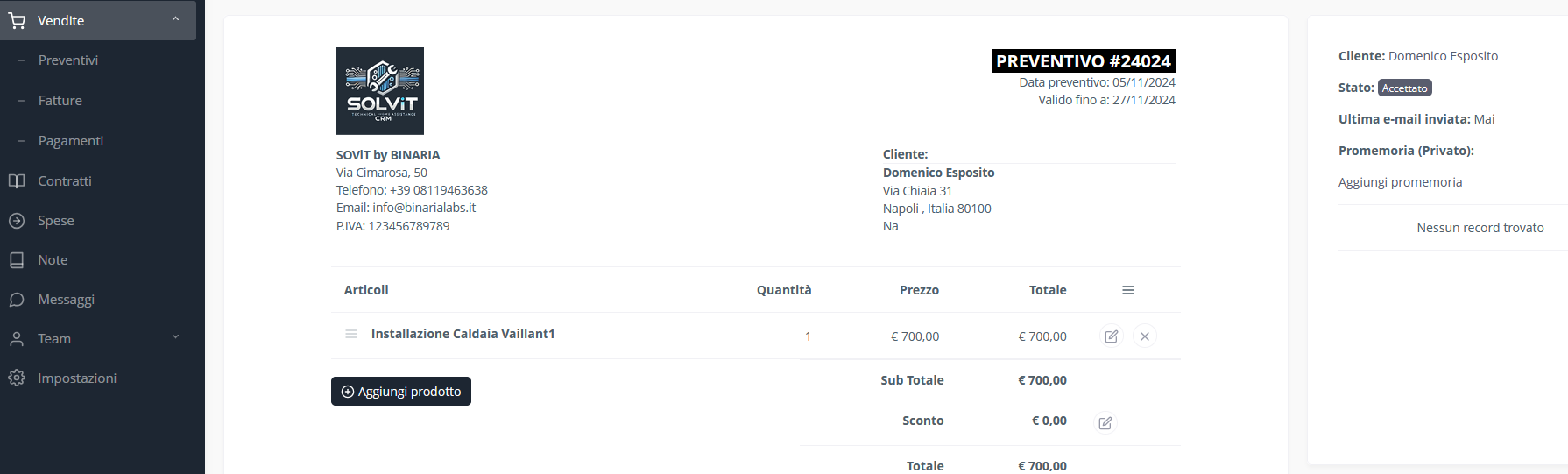Click the Contratti book icon in sidebar
The height and width of the screenshot is (474, 1568).
tap(17, 181)
